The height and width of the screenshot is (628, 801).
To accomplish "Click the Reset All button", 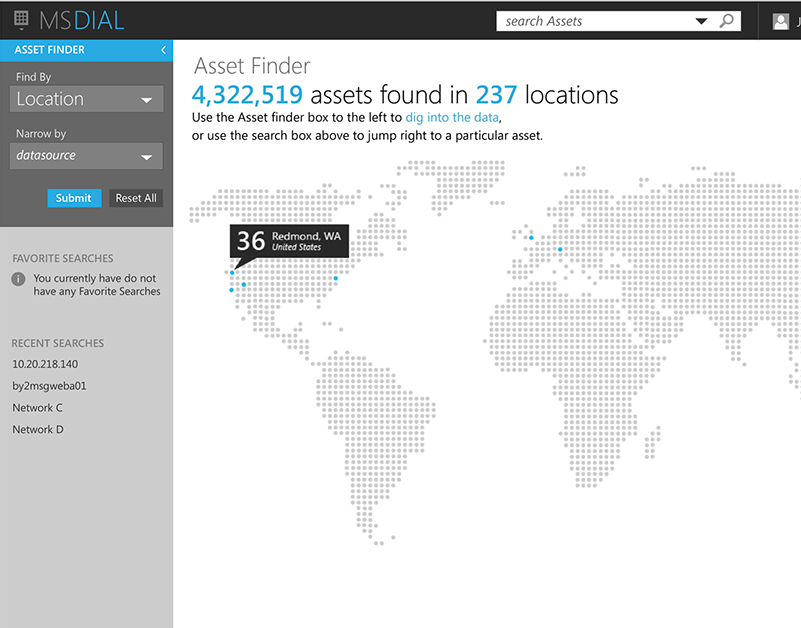I will (x=136, y=198).
